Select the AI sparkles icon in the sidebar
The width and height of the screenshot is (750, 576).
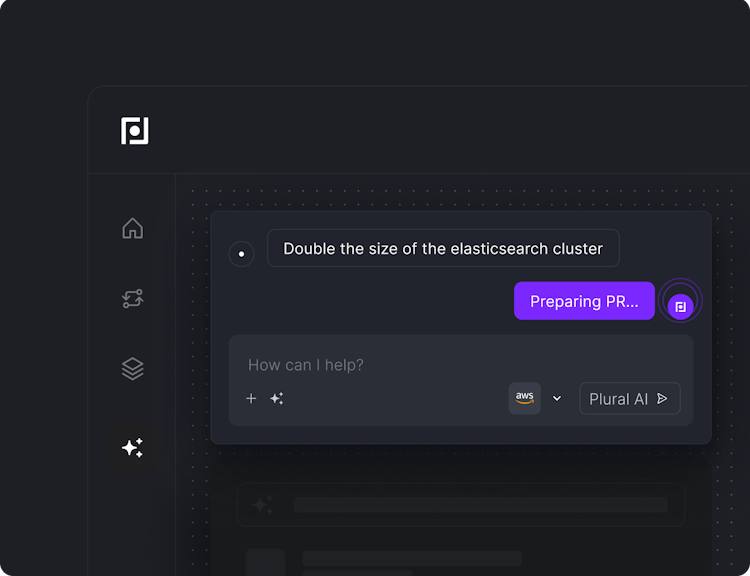click(x=132, y=448)
